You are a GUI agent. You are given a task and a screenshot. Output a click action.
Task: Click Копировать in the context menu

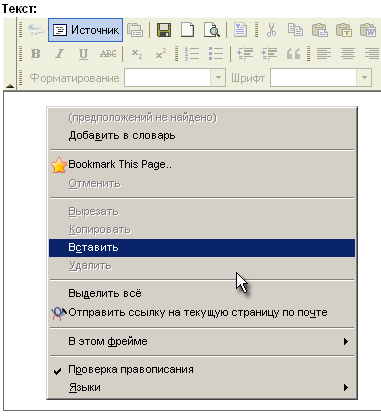tap(202, 230)
